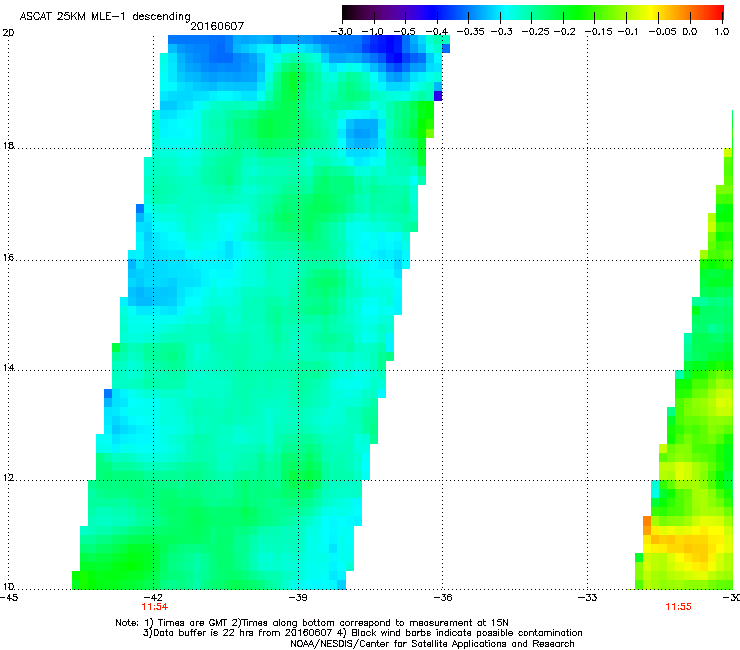Click the longitude label -33 on the x-axis
The width and height of the screenshot is (740, 650).
(587, 598)
